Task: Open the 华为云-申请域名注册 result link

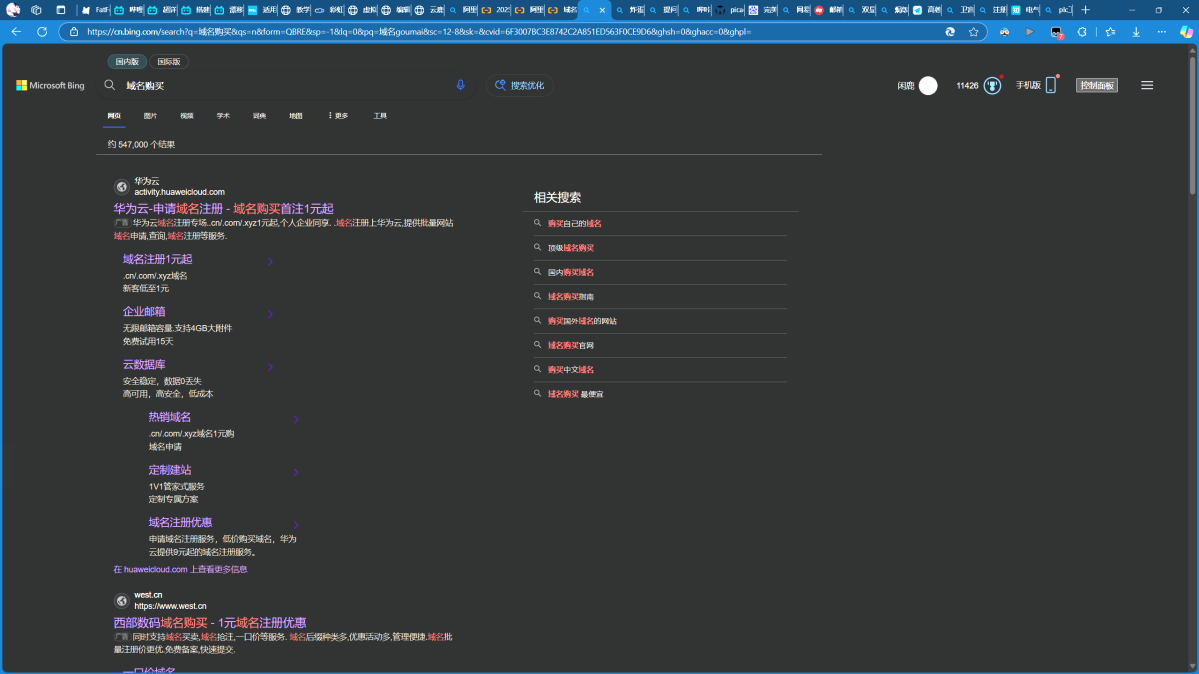Action: coord(223,209)
